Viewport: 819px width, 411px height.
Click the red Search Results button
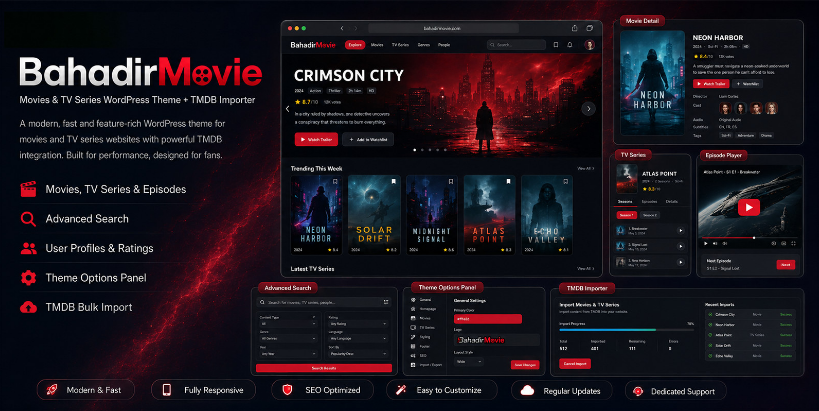[324, 368]
